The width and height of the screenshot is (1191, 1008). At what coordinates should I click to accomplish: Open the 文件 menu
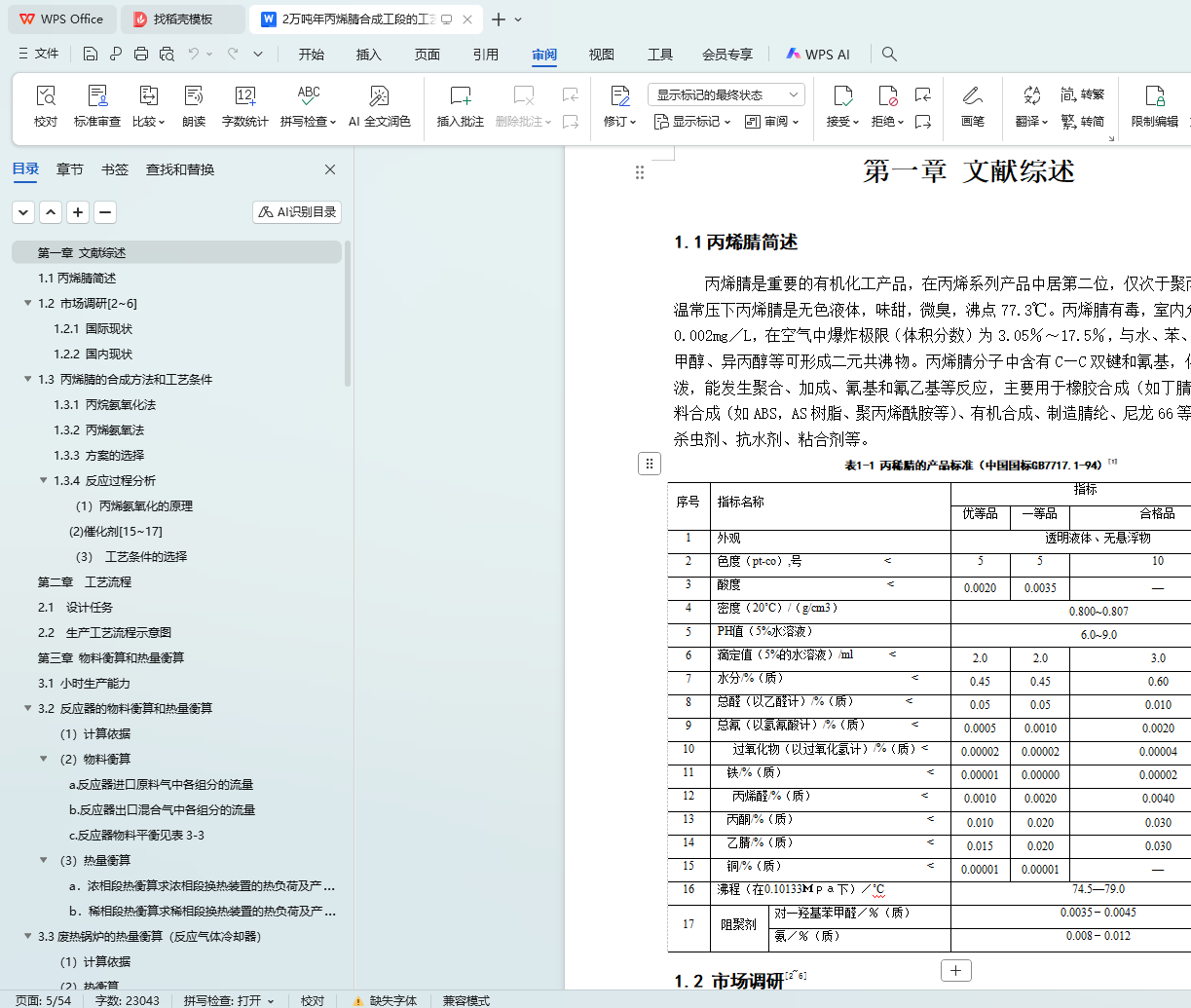point(39,54)
